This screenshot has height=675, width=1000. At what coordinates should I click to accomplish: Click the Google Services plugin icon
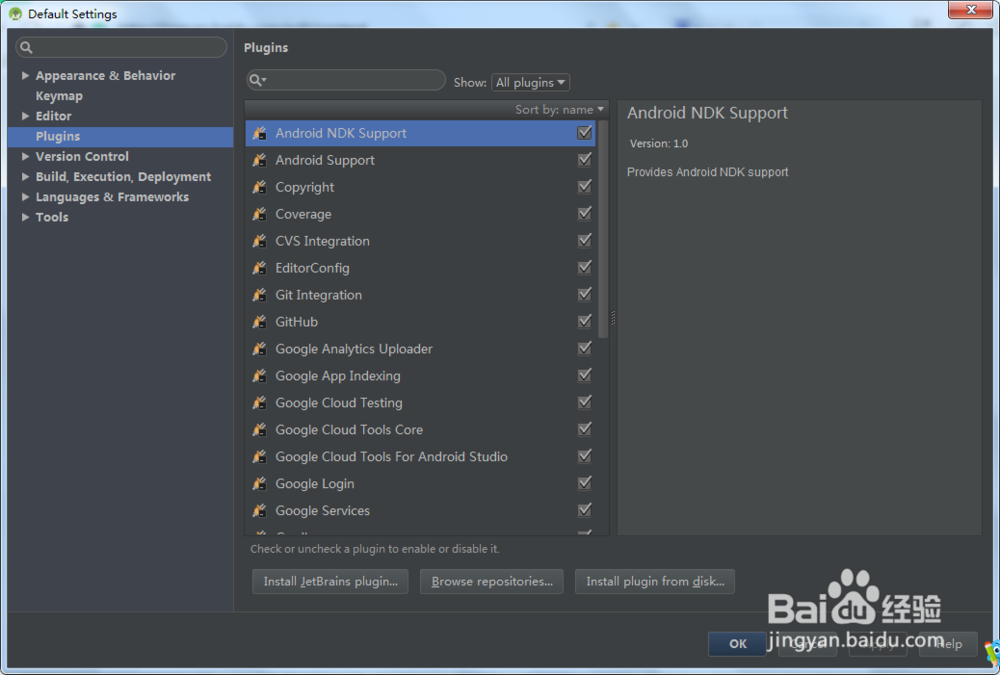coord(260,510)
